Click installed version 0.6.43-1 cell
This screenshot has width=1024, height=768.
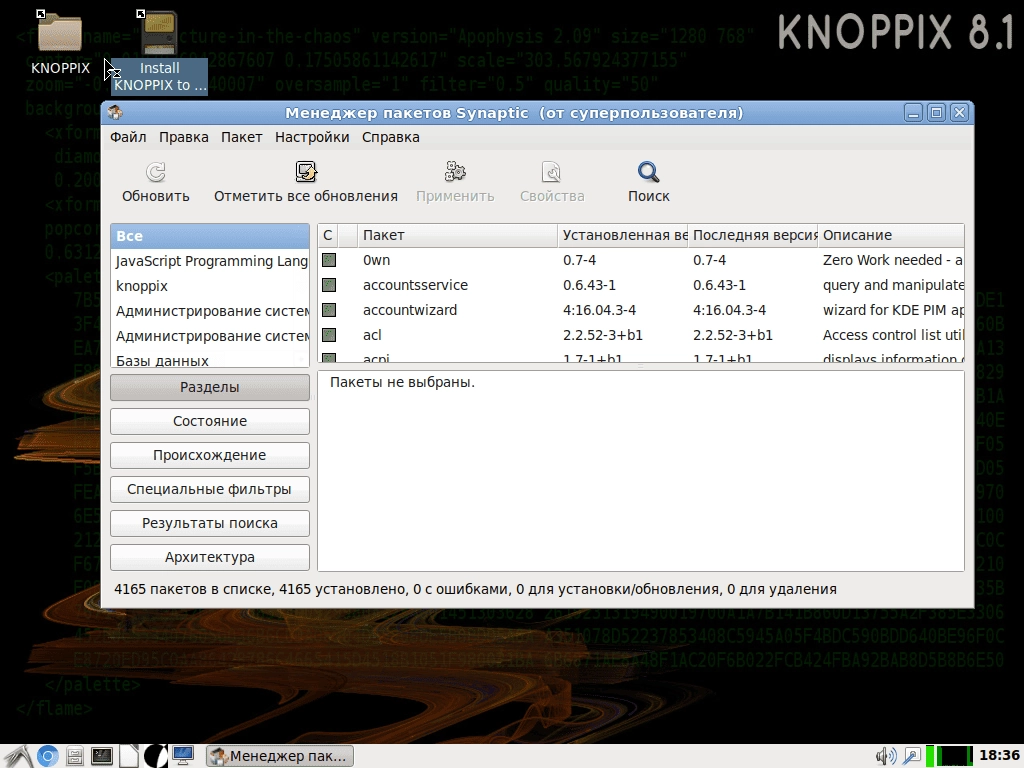(589, 285)
